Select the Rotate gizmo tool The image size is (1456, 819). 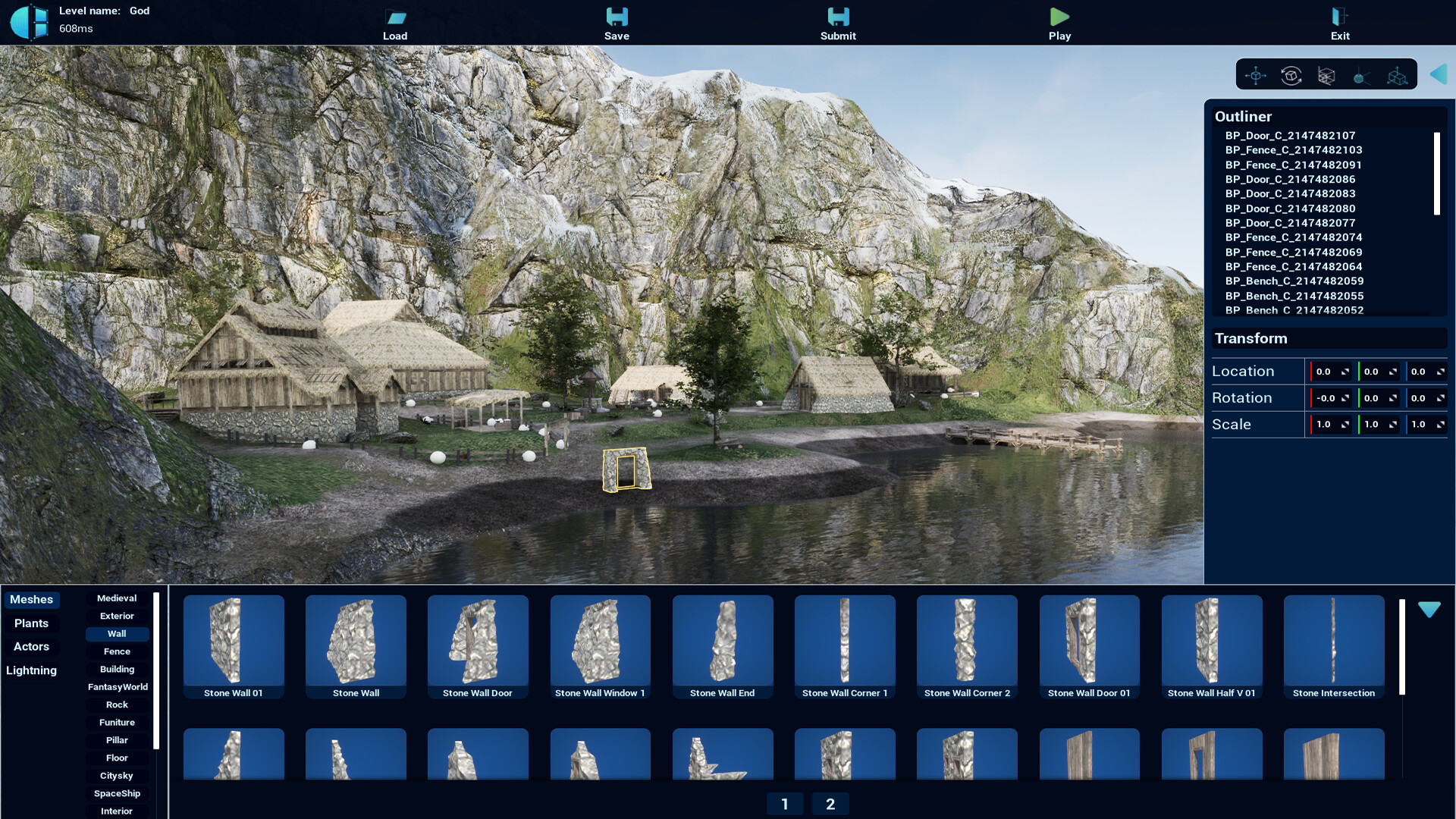tap(1291, 75)
